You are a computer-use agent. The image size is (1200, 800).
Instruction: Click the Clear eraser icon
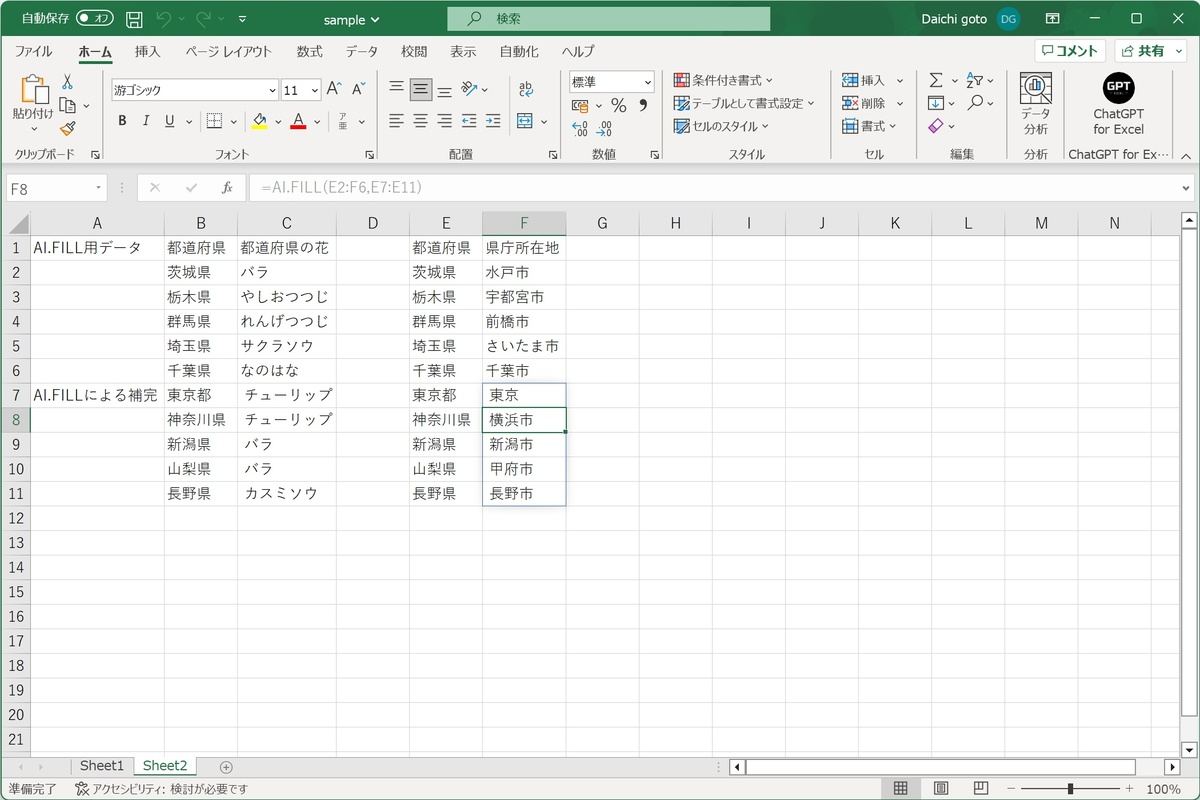tap(936, 126)
